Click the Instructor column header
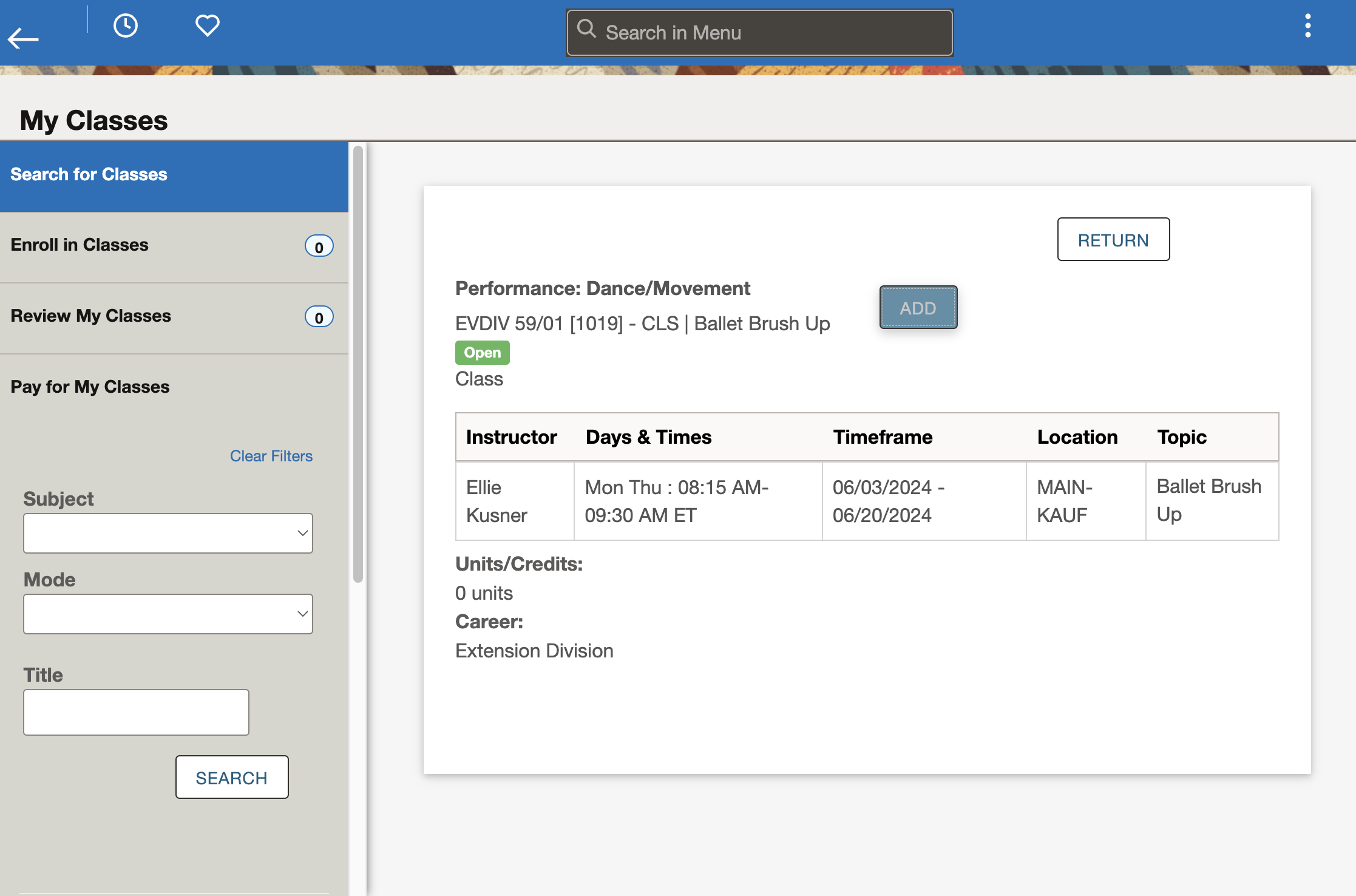Screen dimensions: 1356x896 point(511,437)
